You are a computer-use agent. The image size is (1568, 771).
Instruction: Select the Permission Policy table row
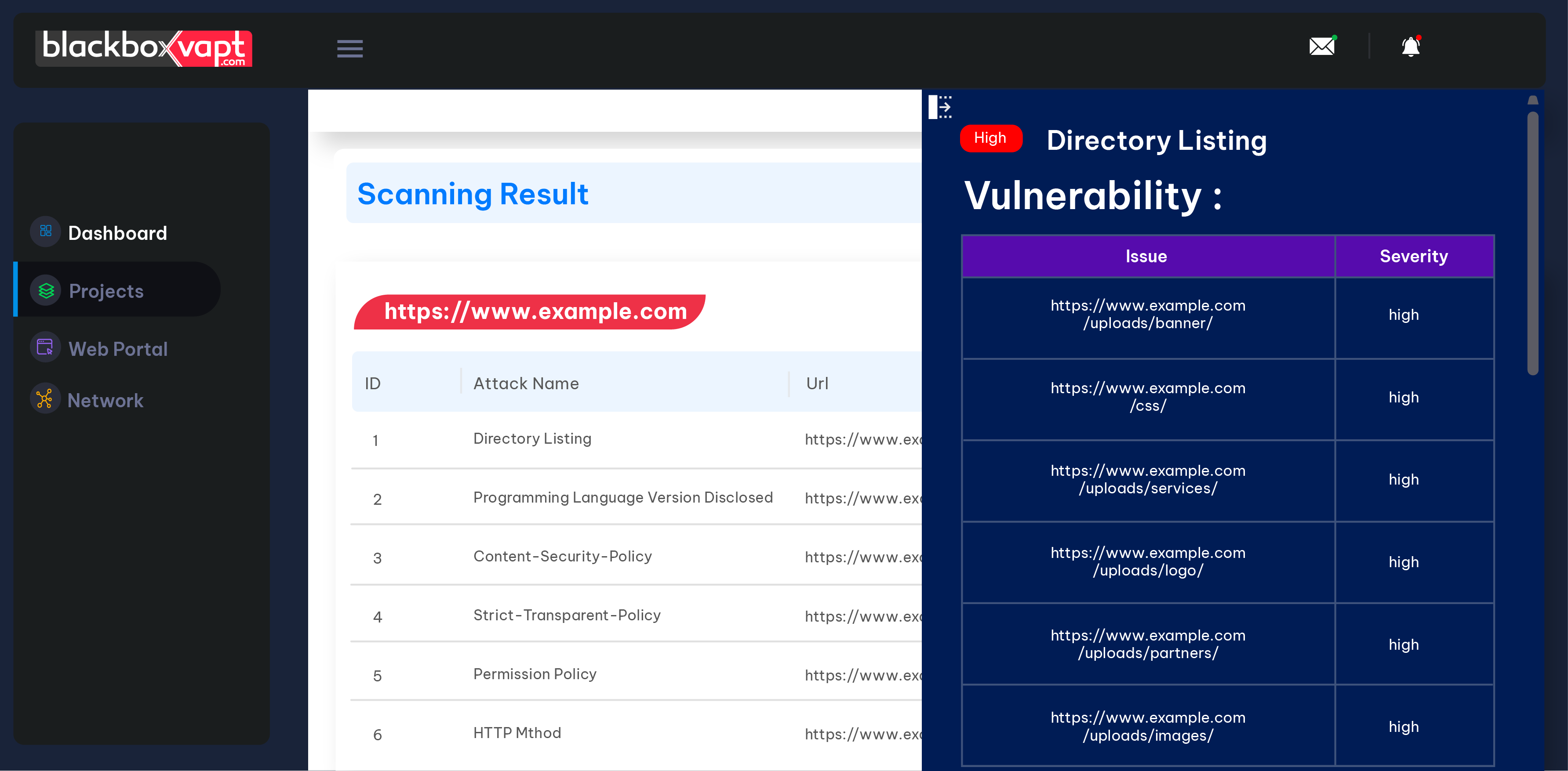(x=535, y=673)
